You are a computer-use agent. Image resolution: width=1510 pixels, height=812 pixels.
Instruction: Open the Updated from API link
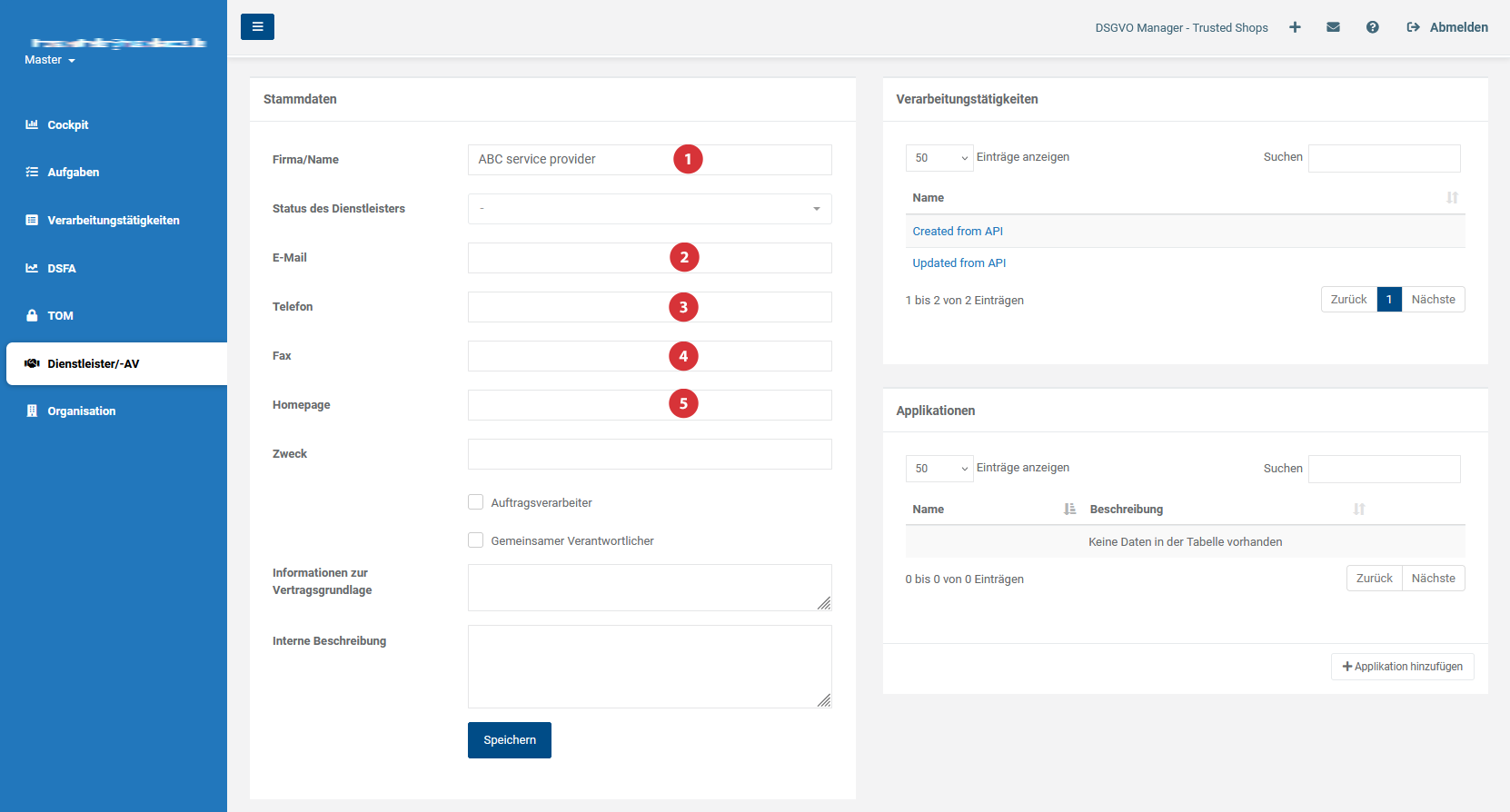coord(959,263)
